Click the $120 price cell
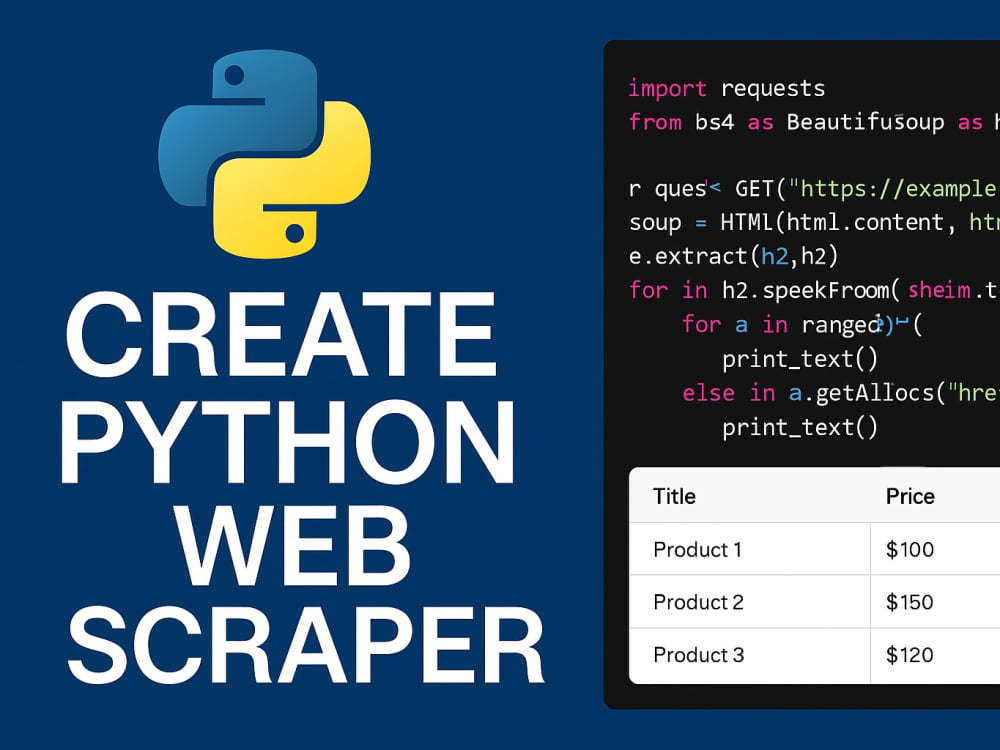Screen dimensions: 1000x750 (936, 655)
